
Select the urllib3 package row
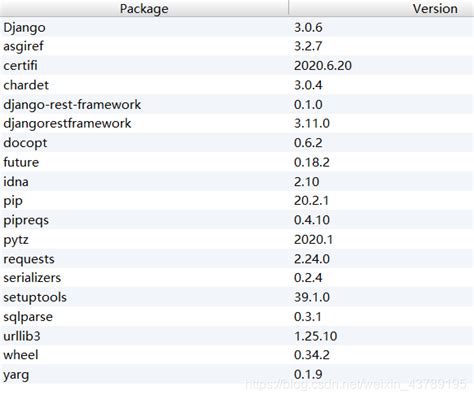[237, 336]
